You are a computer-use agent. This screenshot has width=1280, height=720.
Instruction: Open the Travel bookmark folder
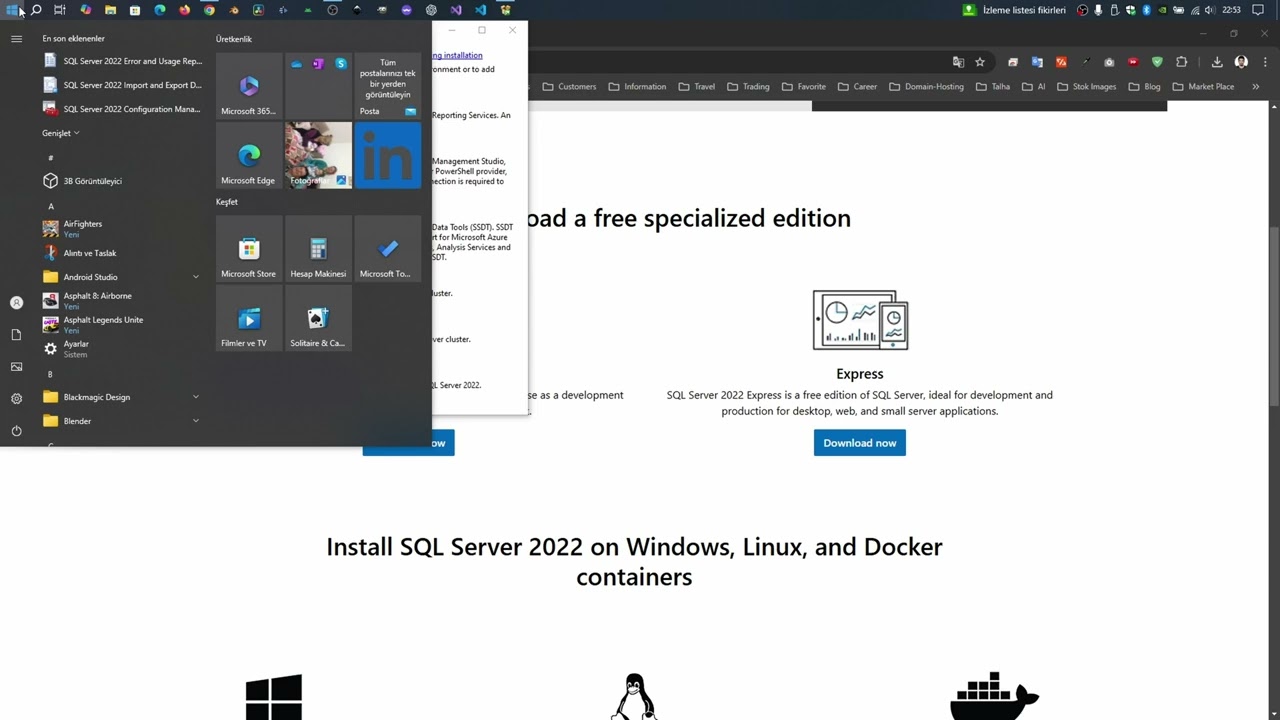click(x=697, y=87)
